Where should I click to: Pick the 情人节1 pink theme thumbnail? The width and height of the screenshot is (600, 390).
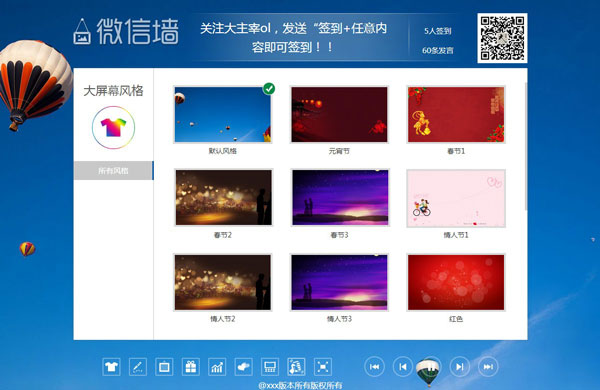pos(456,198)
